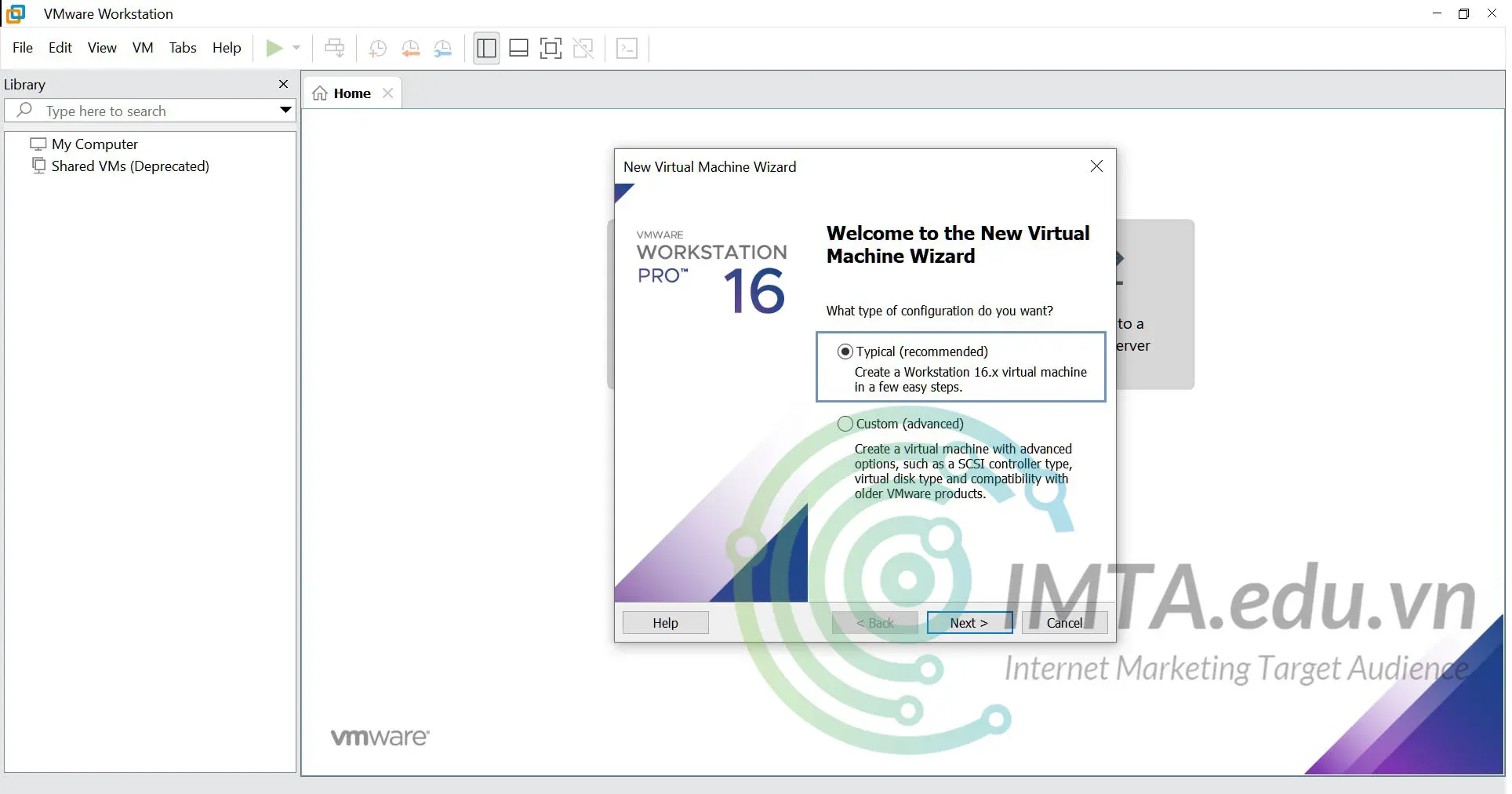Click the Take Snapshot toolbar icon
The width and height of the screenshot is (1512, 794).
click(377, 49)
